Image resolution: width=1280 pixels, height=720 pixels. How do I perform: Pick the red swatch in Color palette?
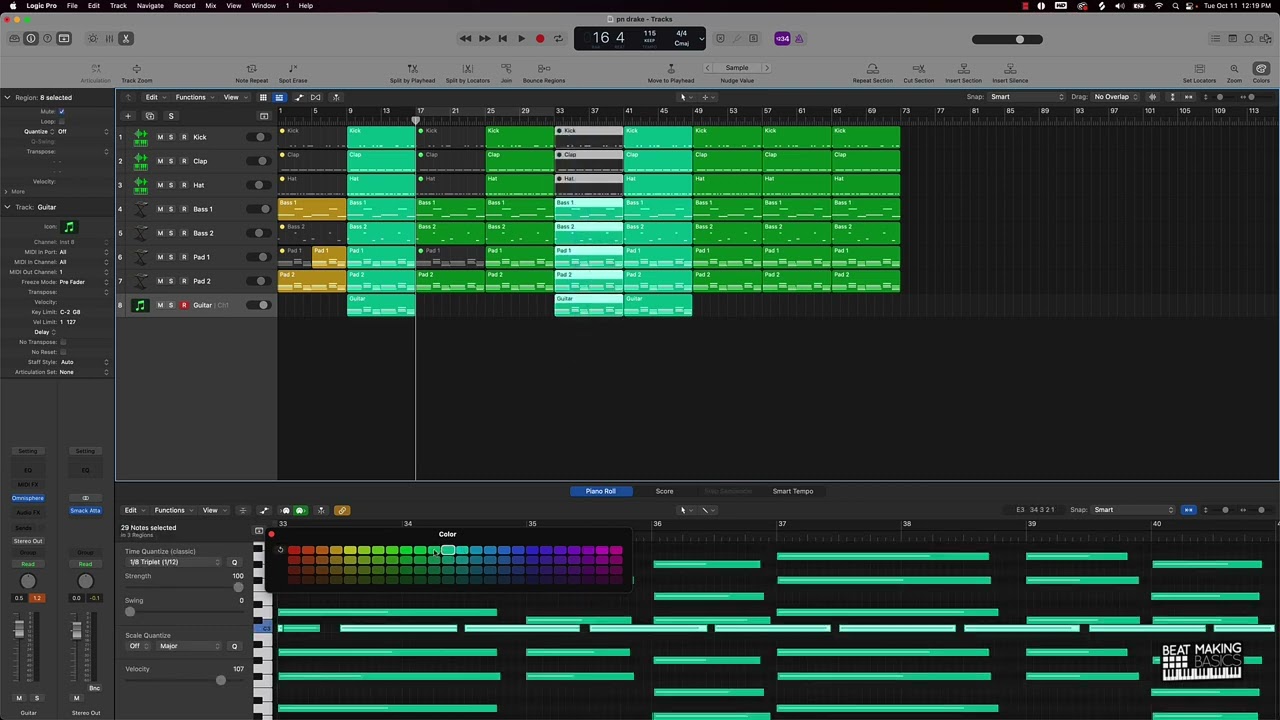[294, 550]
